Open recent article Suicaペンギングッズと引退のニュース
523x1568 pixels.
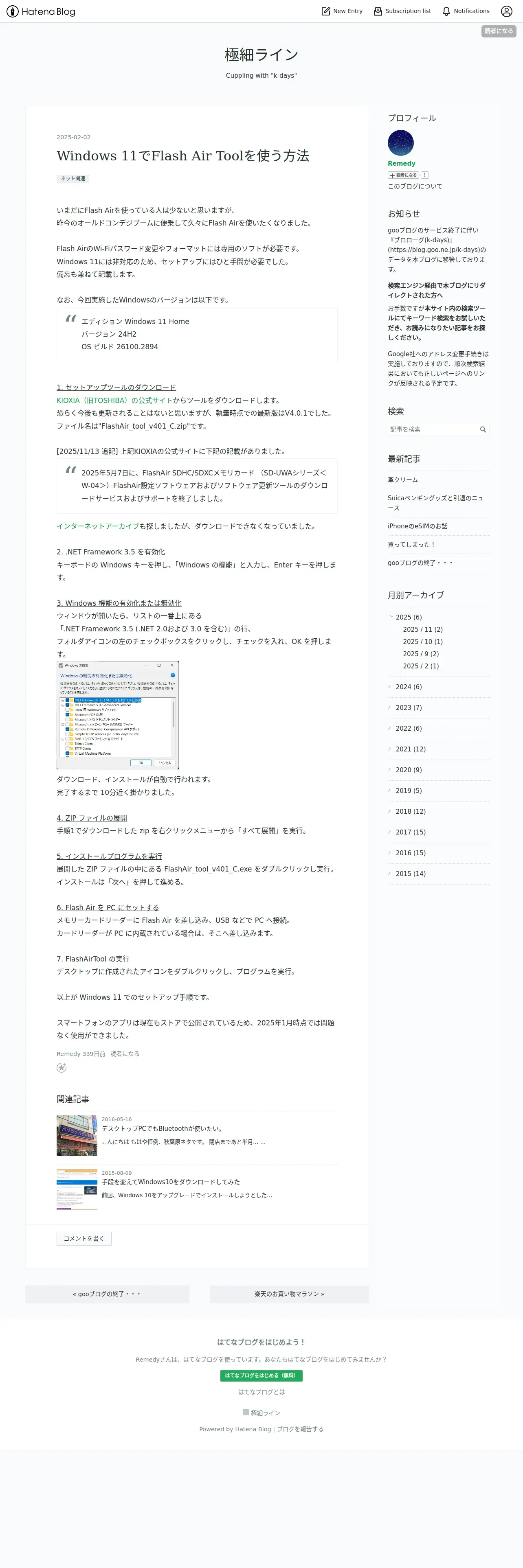pyautogui.click(x=436, y=503)
